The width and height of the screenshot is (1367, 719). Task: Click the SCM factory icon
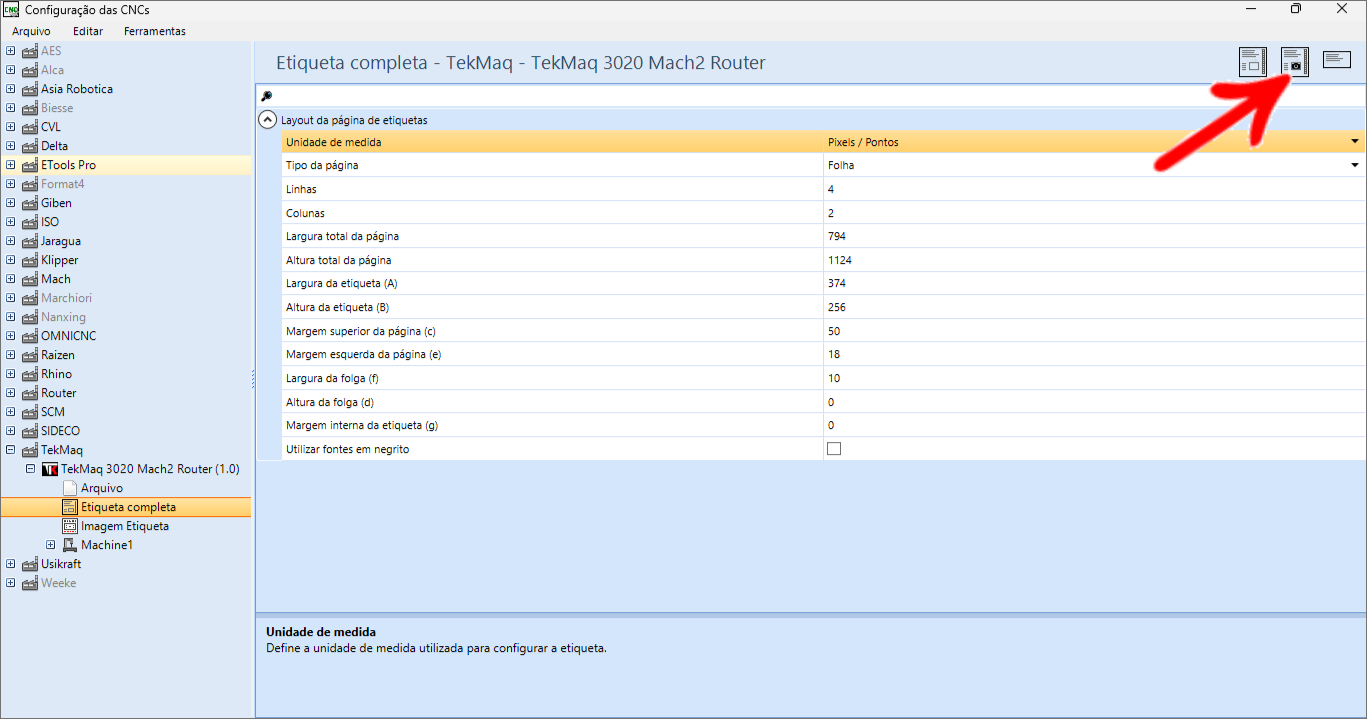(x=29, y=412)
